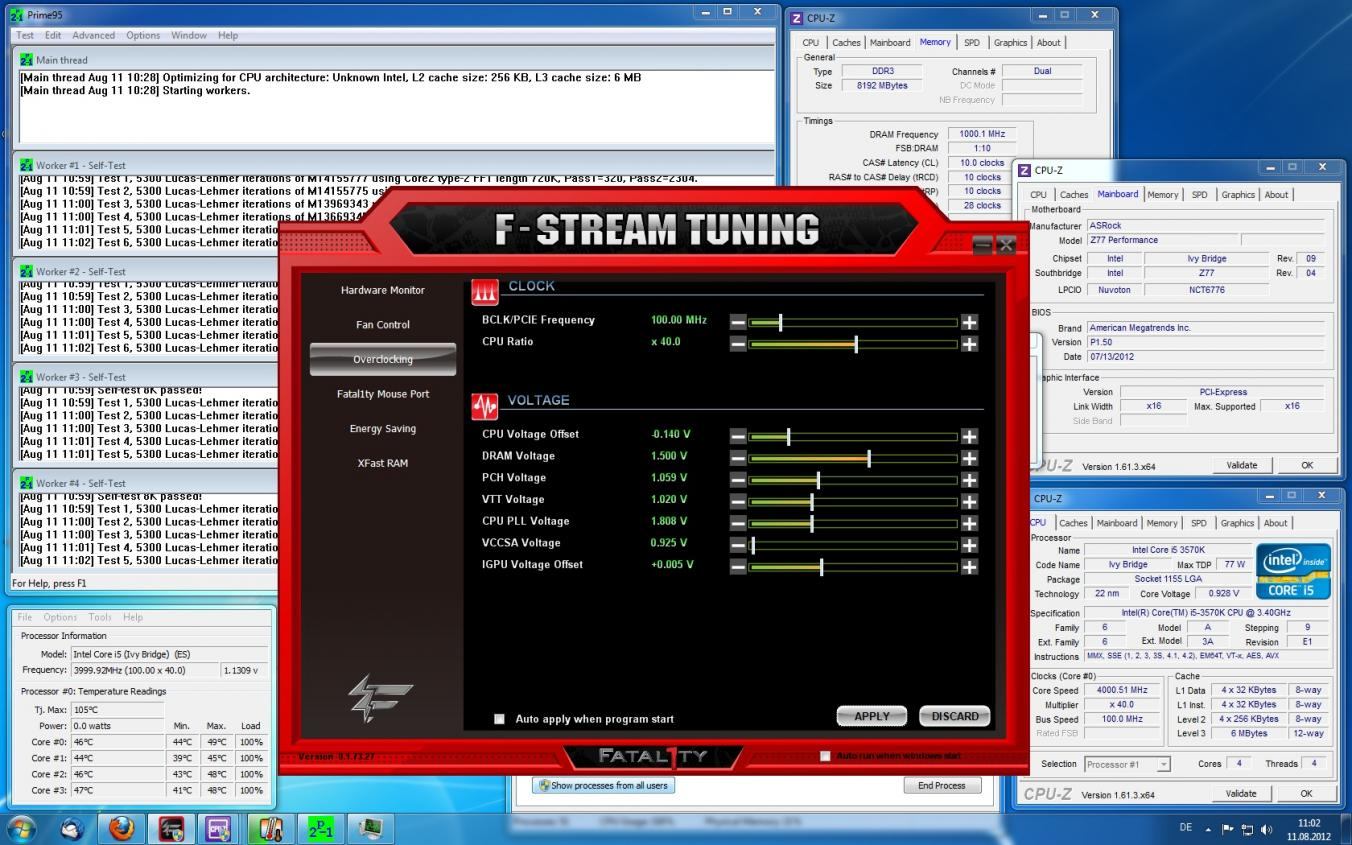The height and width of the screenshot is (845, 1352).
Task: Select Overclocking section in F-Stream
Action: (x=383, y=359)
